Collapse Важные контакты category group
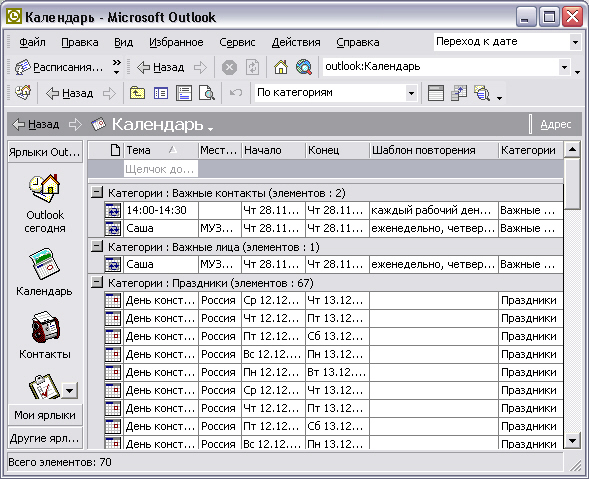Viewport: 589px width, 479px height. click(97, 193)
